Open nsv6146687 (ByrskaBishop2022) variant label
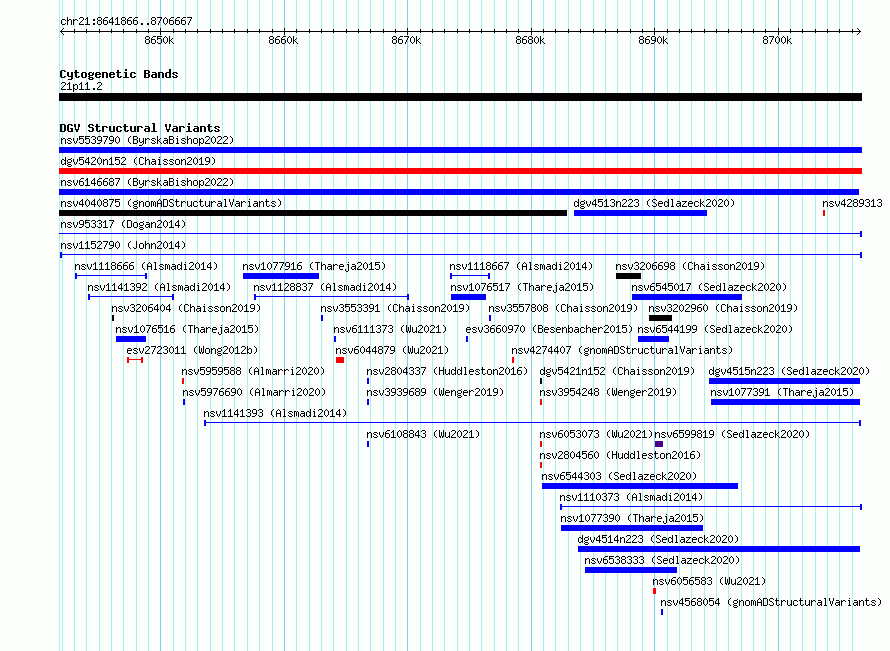This screenshot has height=651, width=890. coord(147,182)
